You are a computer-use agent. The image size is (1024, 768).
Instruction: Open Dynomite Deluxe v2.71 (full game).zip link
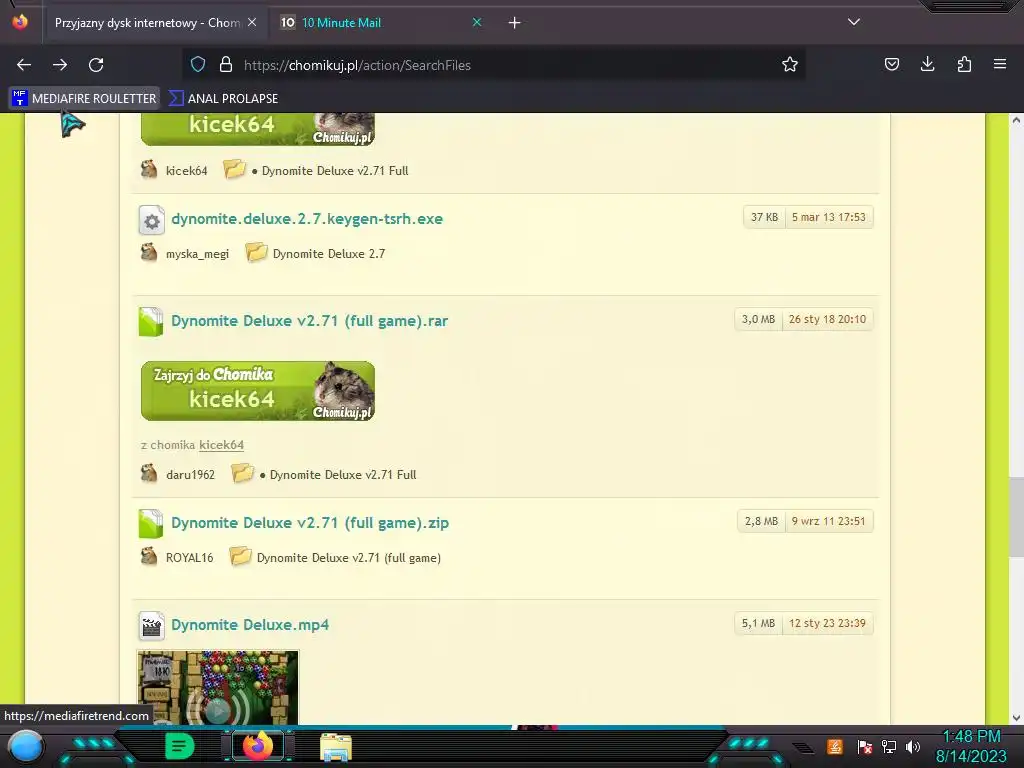(x=310, y=523)
